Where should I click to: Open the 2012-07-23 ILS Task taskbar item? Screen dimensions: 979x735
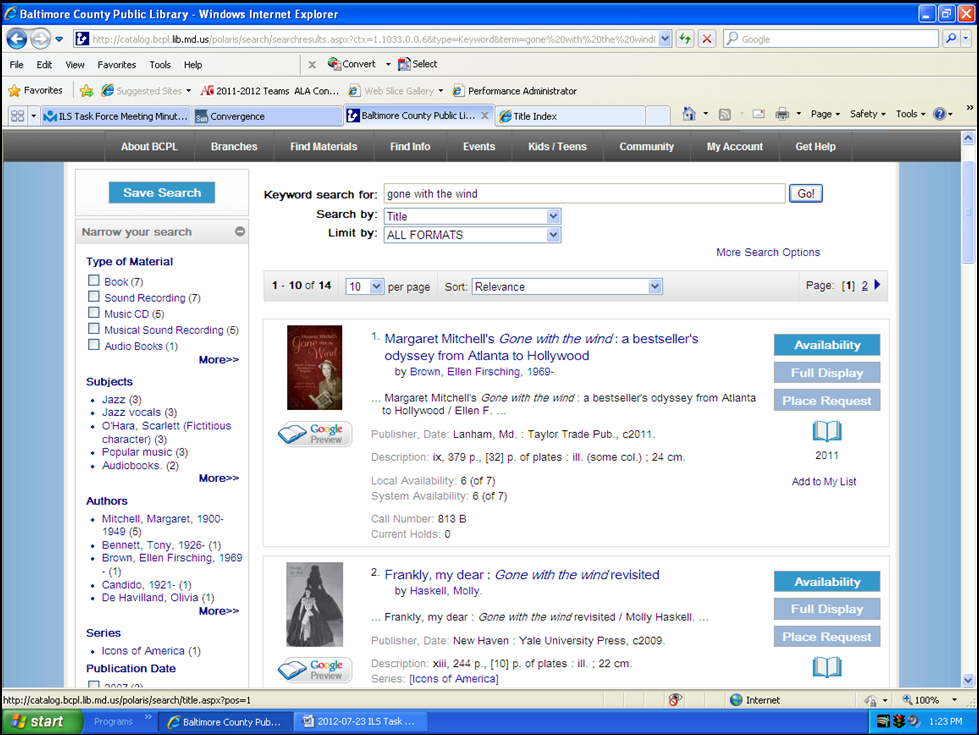pyautogui.click(x=359, y=721)
